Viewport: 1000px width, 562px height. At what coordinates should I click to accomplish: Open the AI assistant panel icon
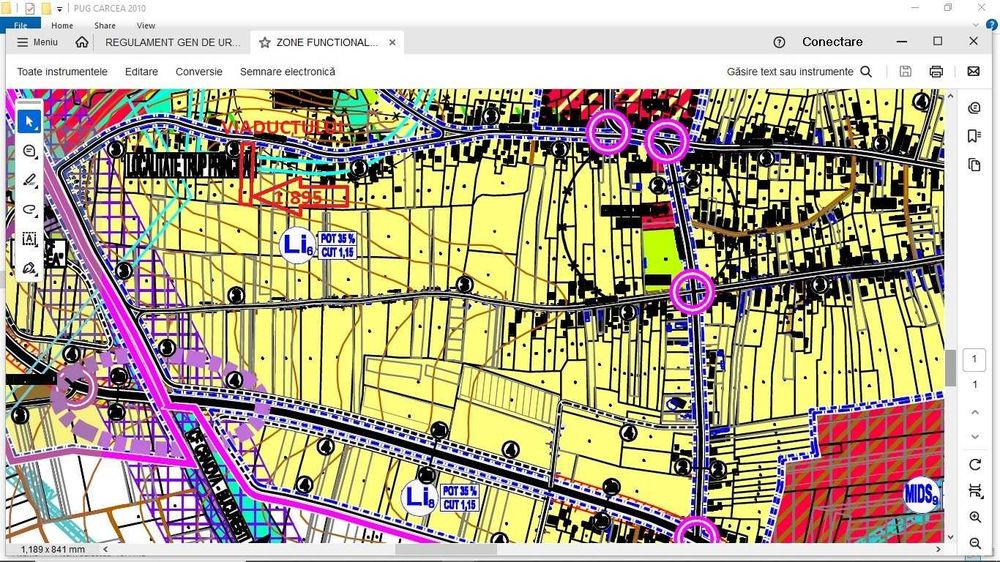pos(974,108)
